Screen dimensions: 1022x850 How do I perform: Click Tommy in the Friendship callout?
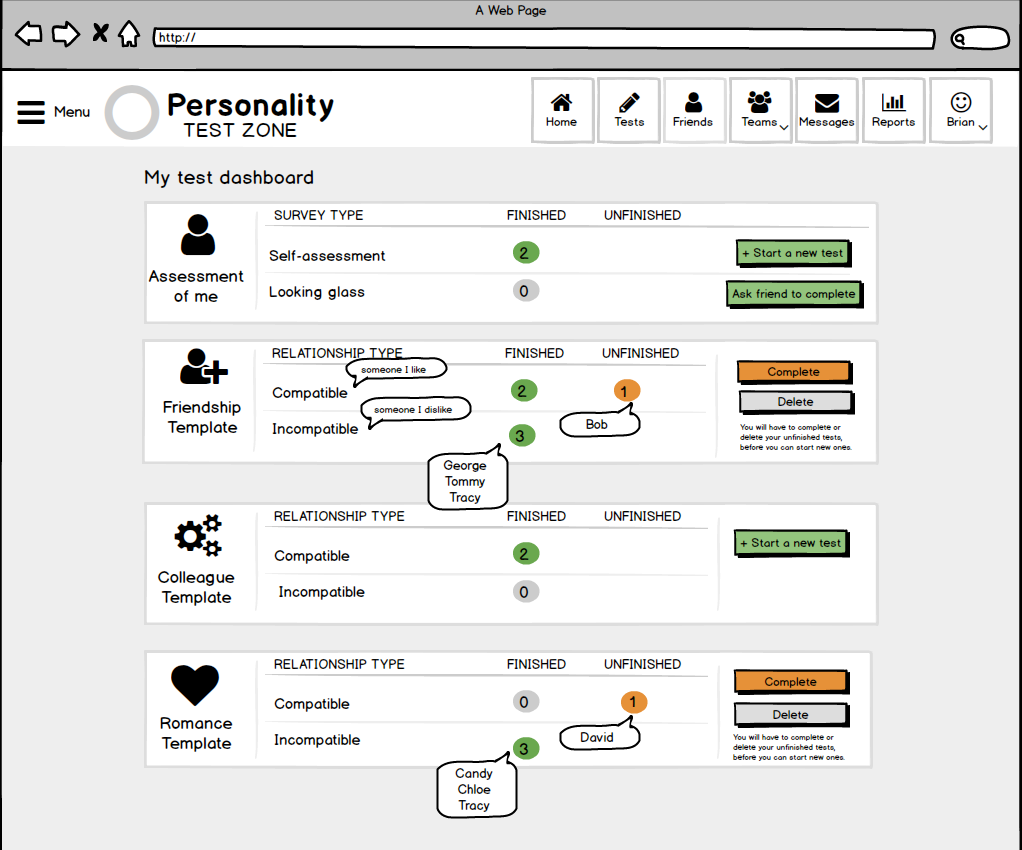465,482
